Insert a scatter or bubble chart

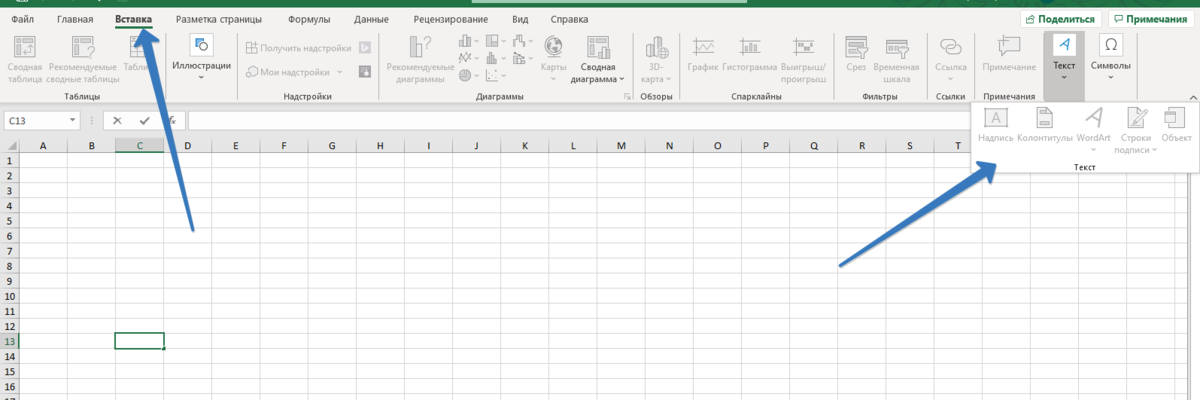click(495, 76)
